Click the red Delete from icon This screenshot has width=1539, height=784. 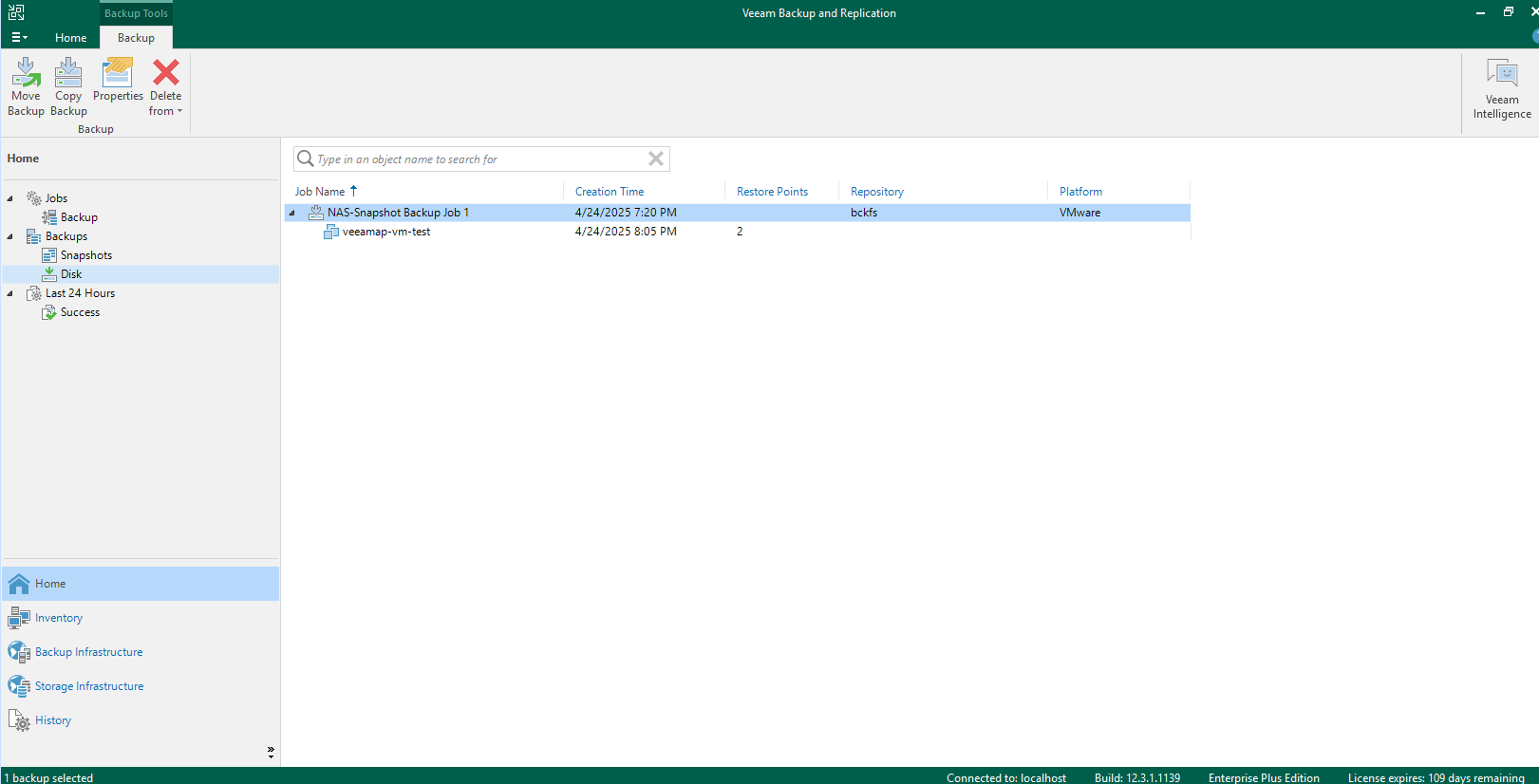166,72
